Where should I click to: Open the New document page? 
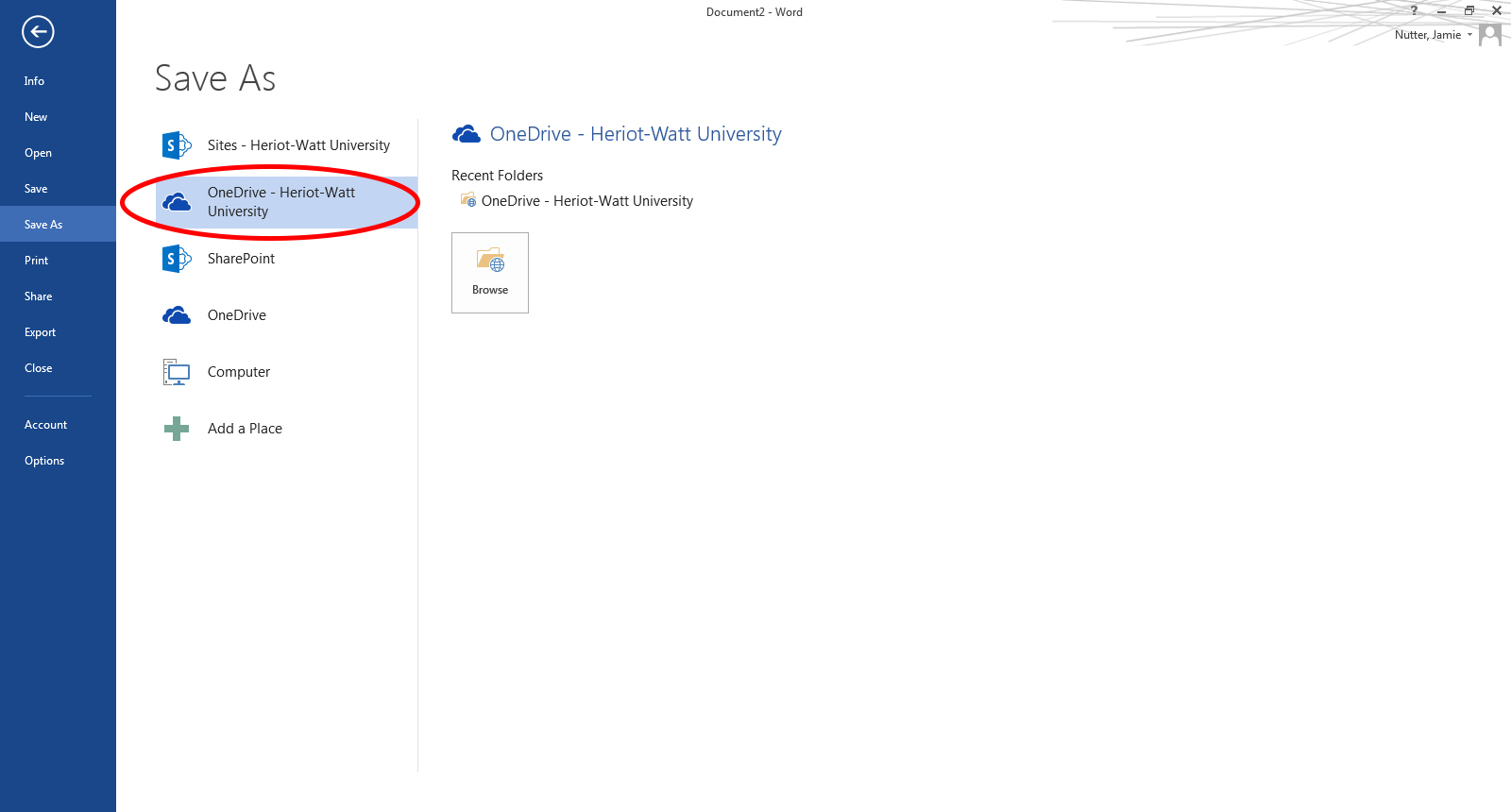[58, 117]
